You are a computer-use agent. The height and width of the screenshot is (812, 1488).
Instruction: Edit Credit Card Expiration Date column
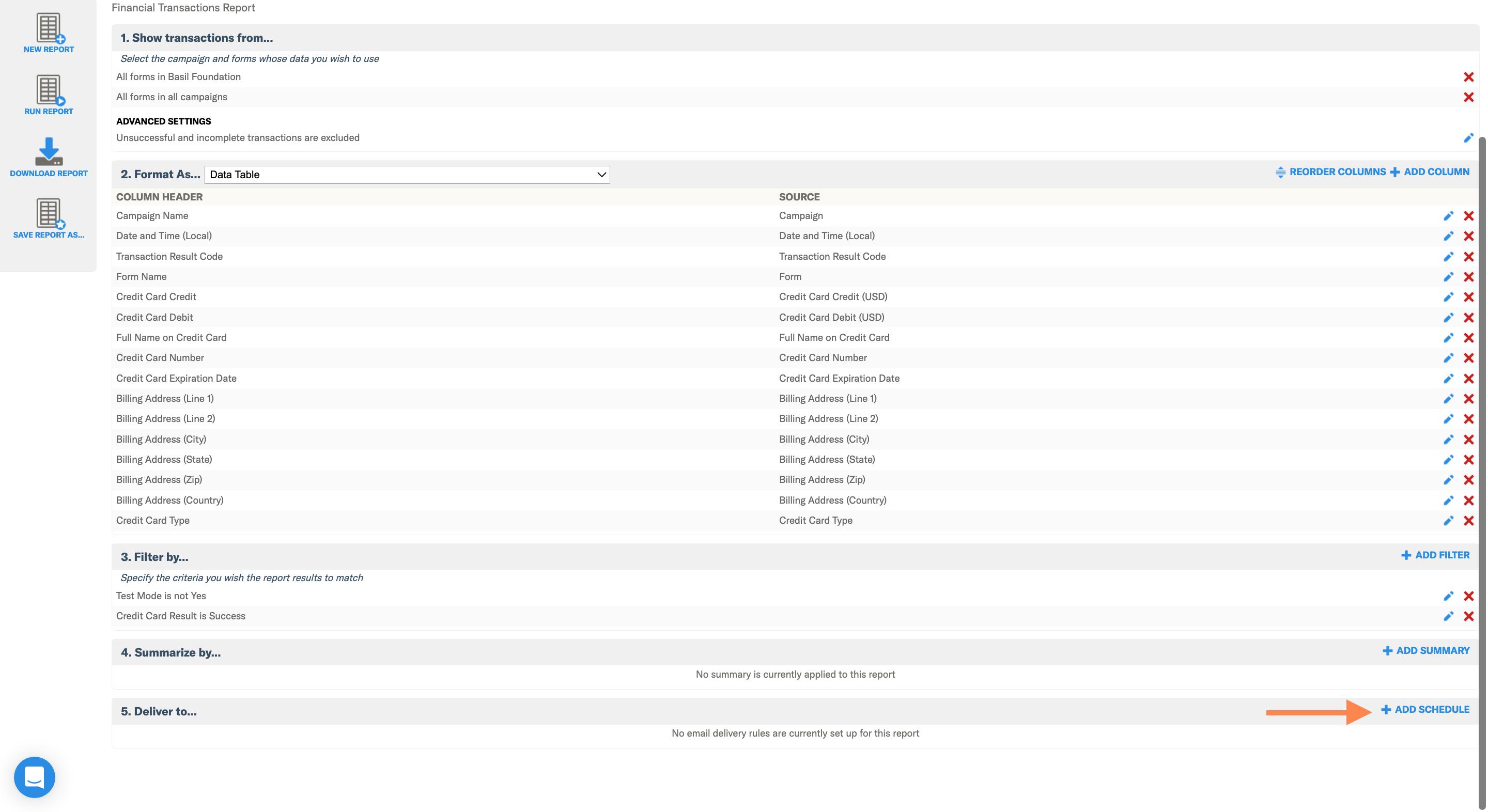1448,378
